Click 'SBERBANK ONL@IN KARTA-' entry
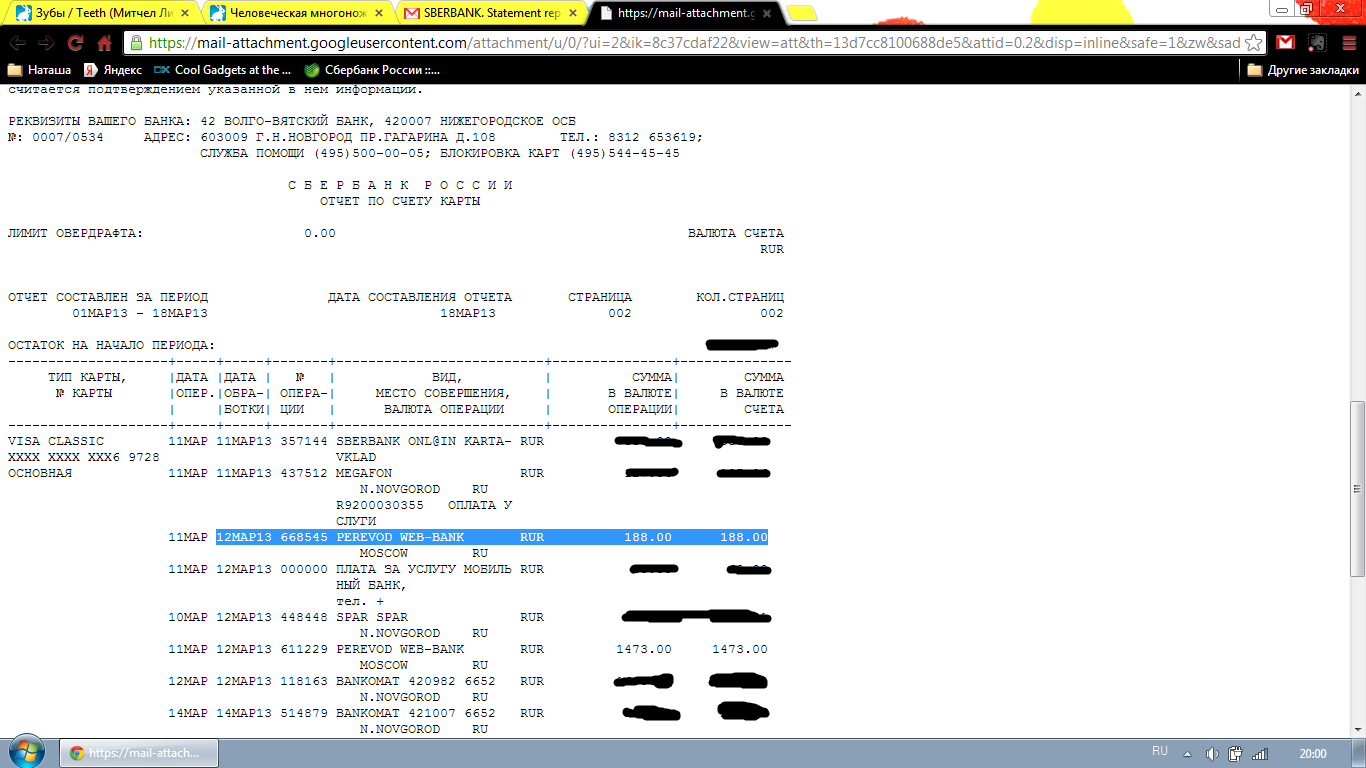 (x=424, y=441)
